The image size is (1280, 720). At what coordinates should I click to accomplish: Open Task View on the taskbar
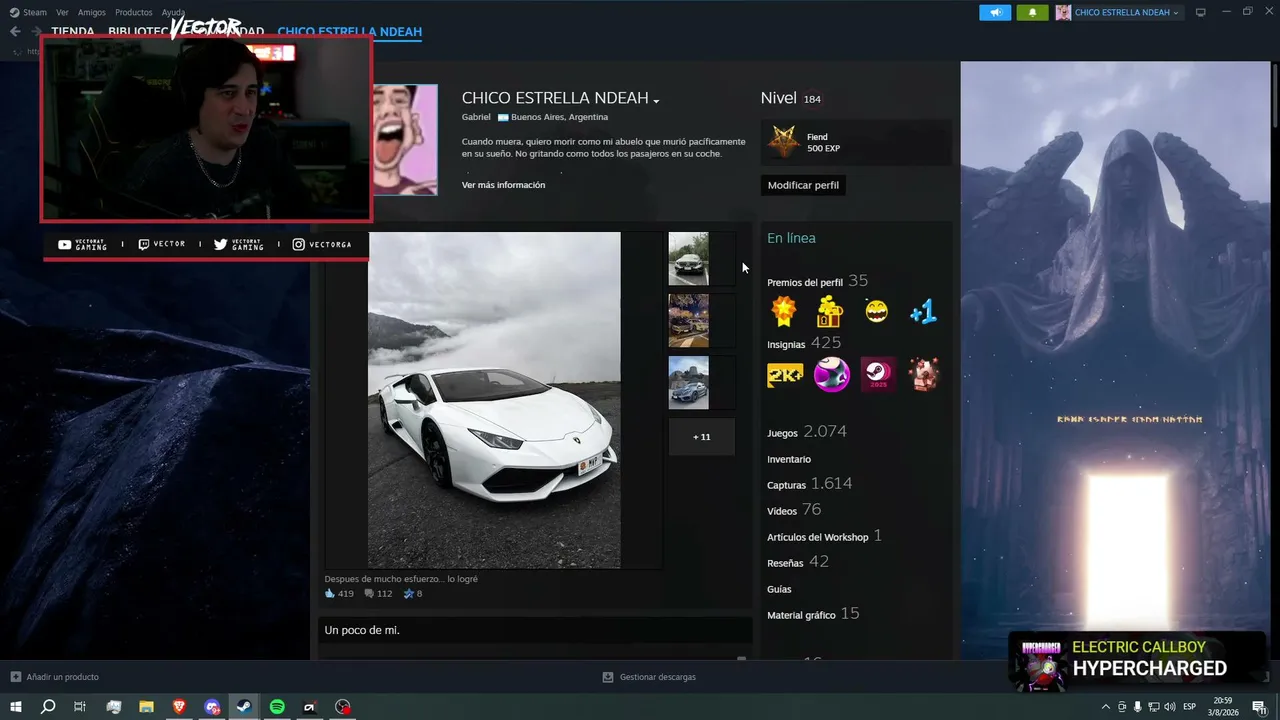tap(80, 707)
